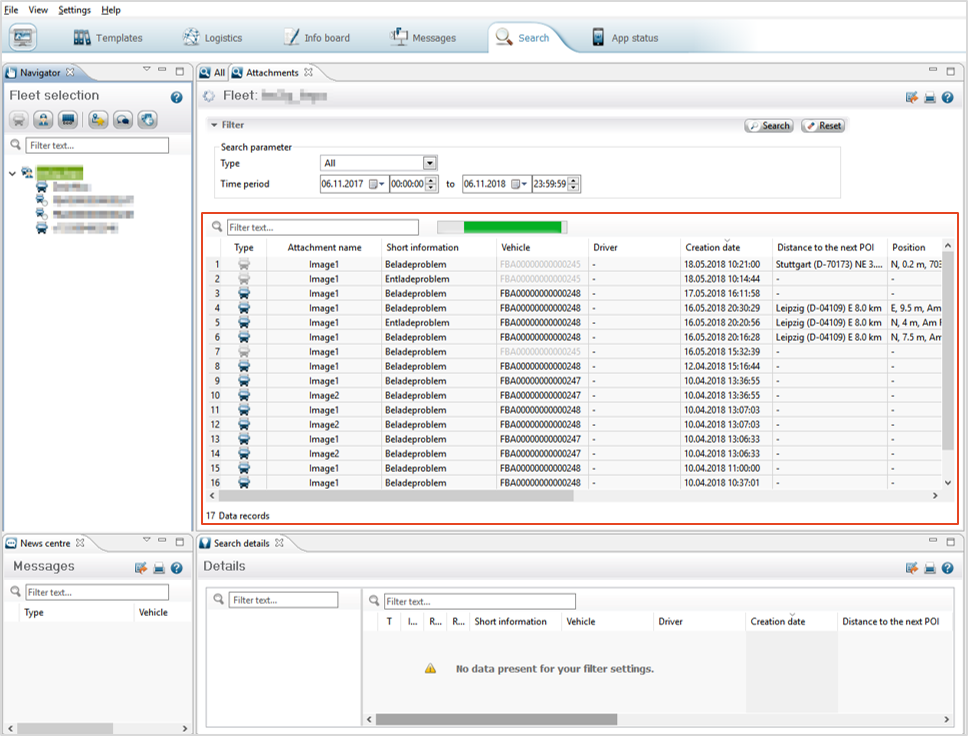
Task: Select the last vehicle in the fleet tree
Action: pos(77,228)
